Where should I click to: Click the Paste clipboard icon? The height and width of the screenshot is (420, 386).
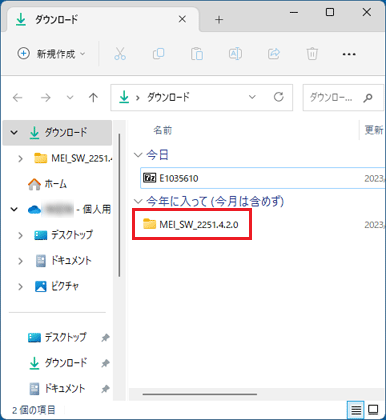[197, 53]
